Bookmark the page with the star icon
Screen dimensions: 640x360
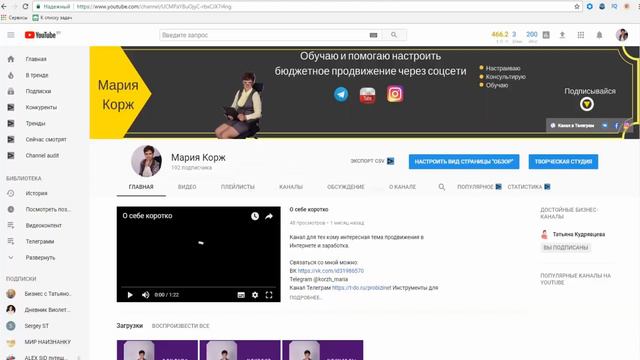577,7
